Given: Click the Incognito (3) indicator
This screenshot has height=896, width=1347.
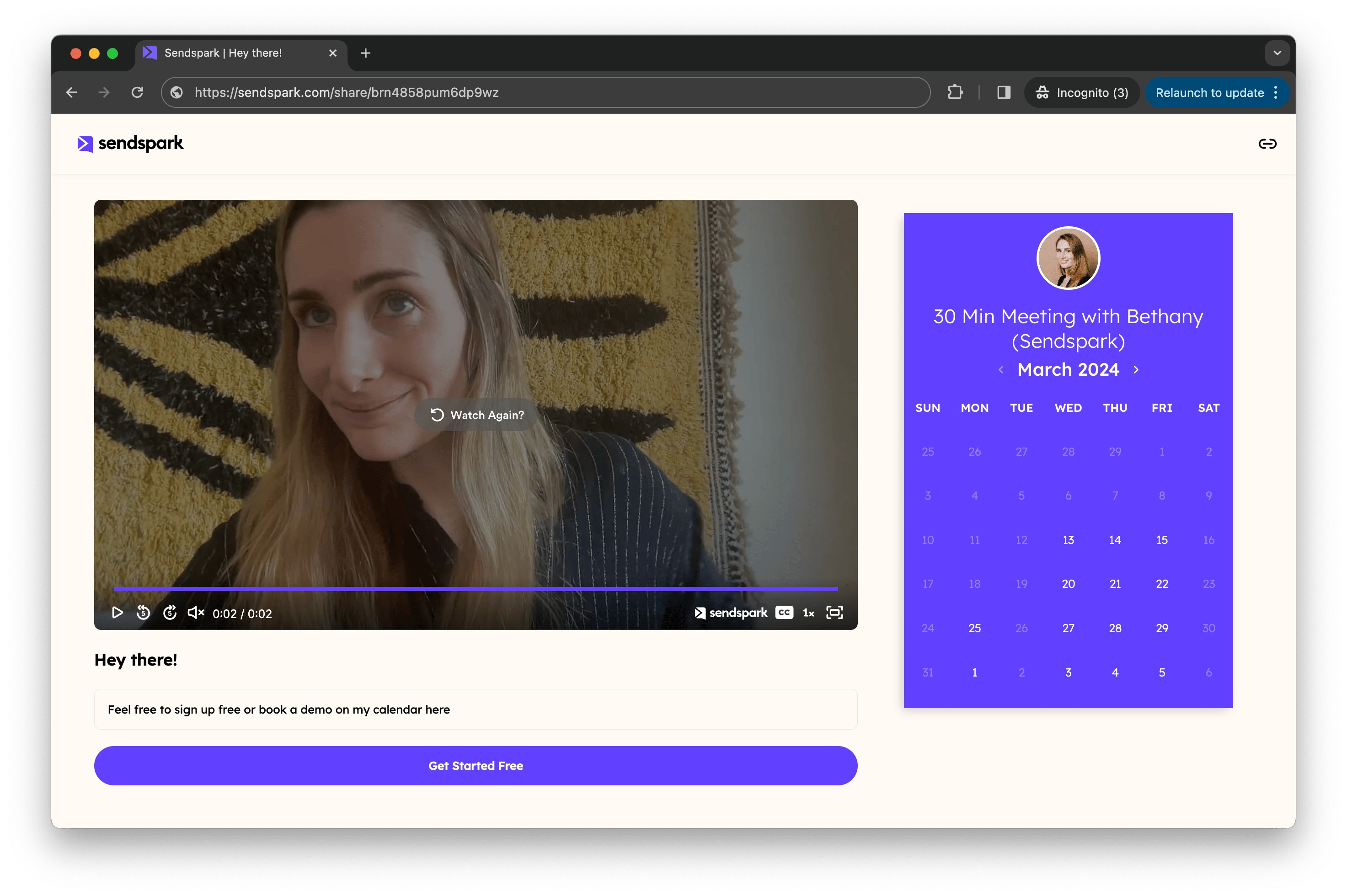Looking at the screenshot, I should 1081,92.
